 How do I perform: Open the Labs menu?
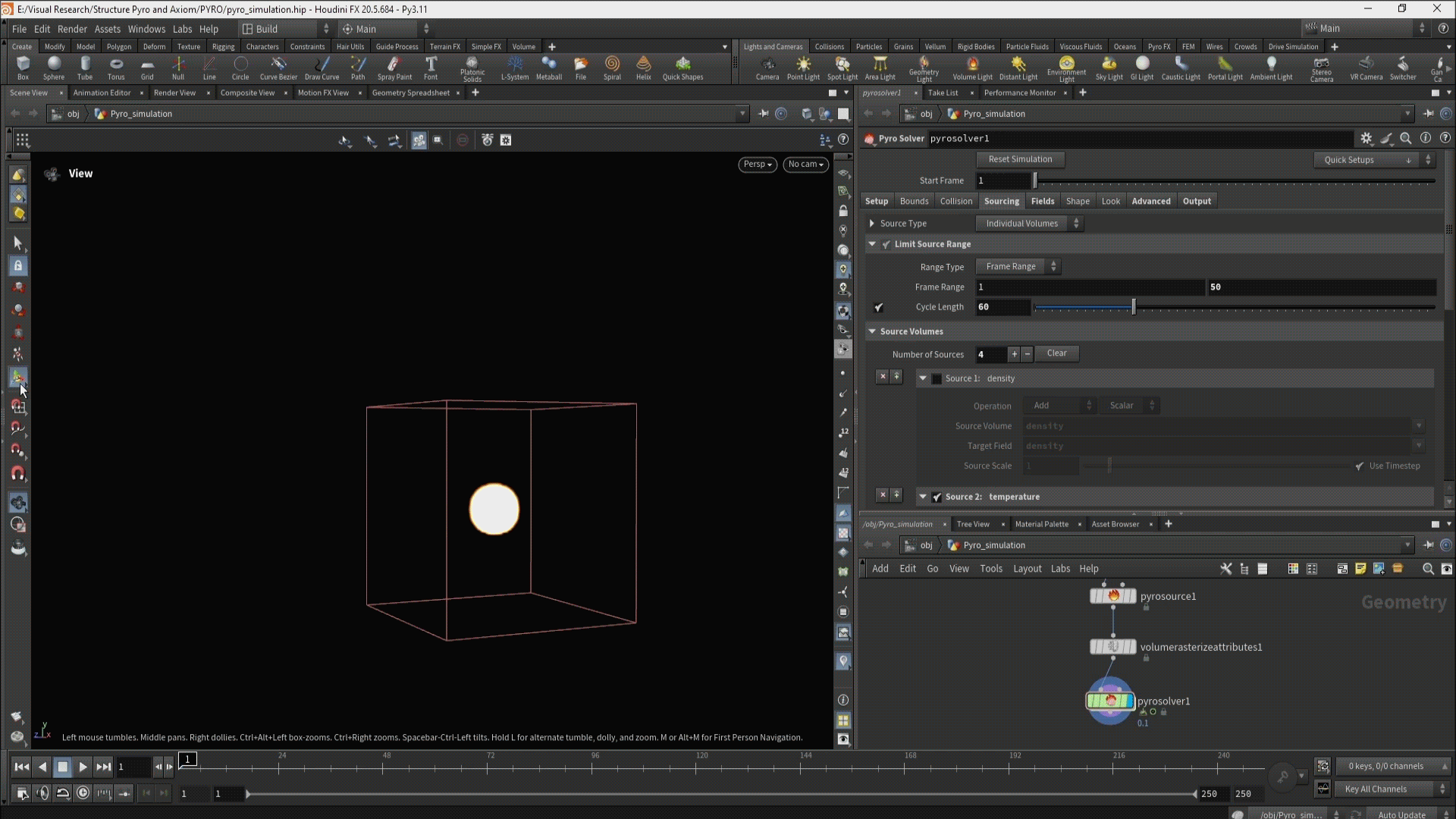pyautogui.click(x=182, y=29)
